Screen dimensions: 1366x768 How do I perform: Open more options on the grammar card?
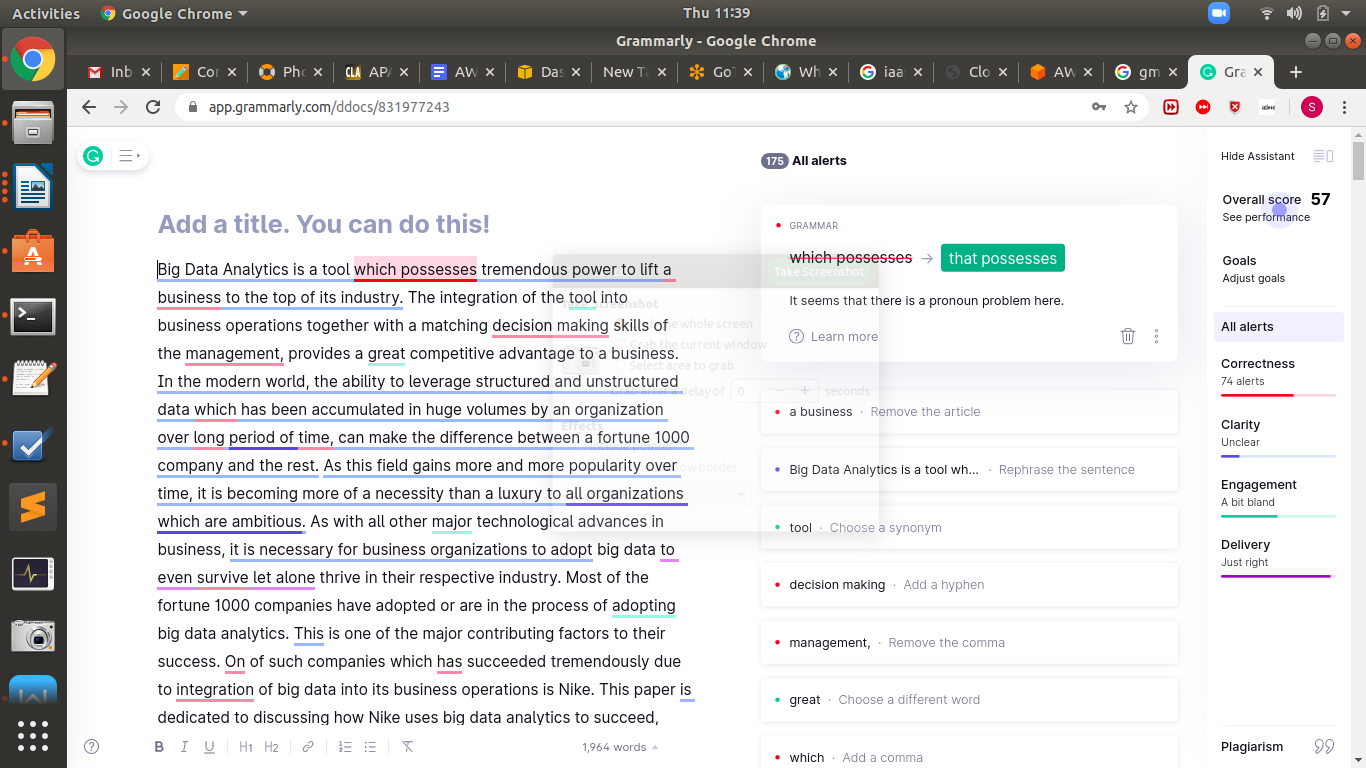[1156, 336]
